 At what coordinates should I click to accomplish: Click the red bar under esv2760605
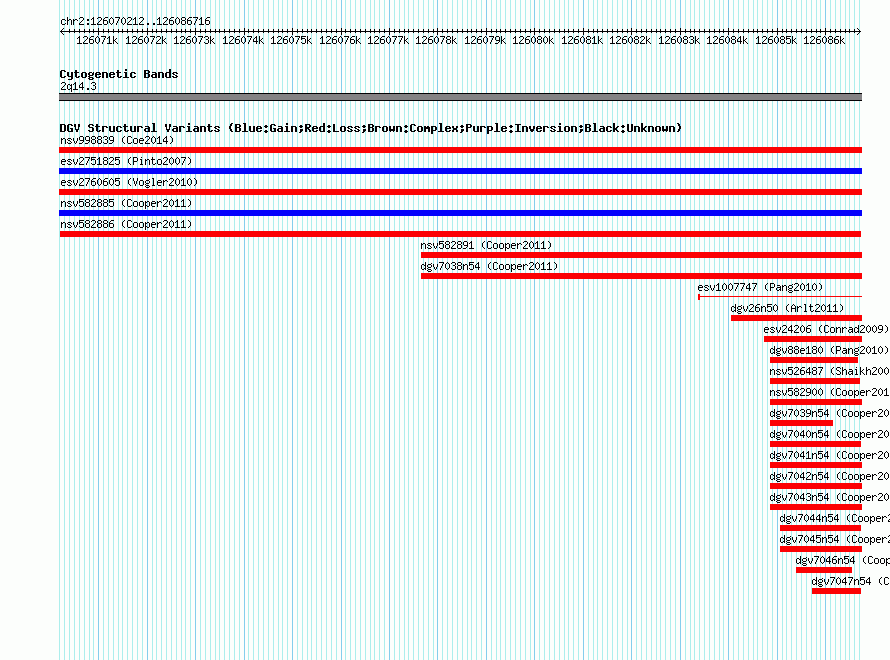tap(460, 192)
